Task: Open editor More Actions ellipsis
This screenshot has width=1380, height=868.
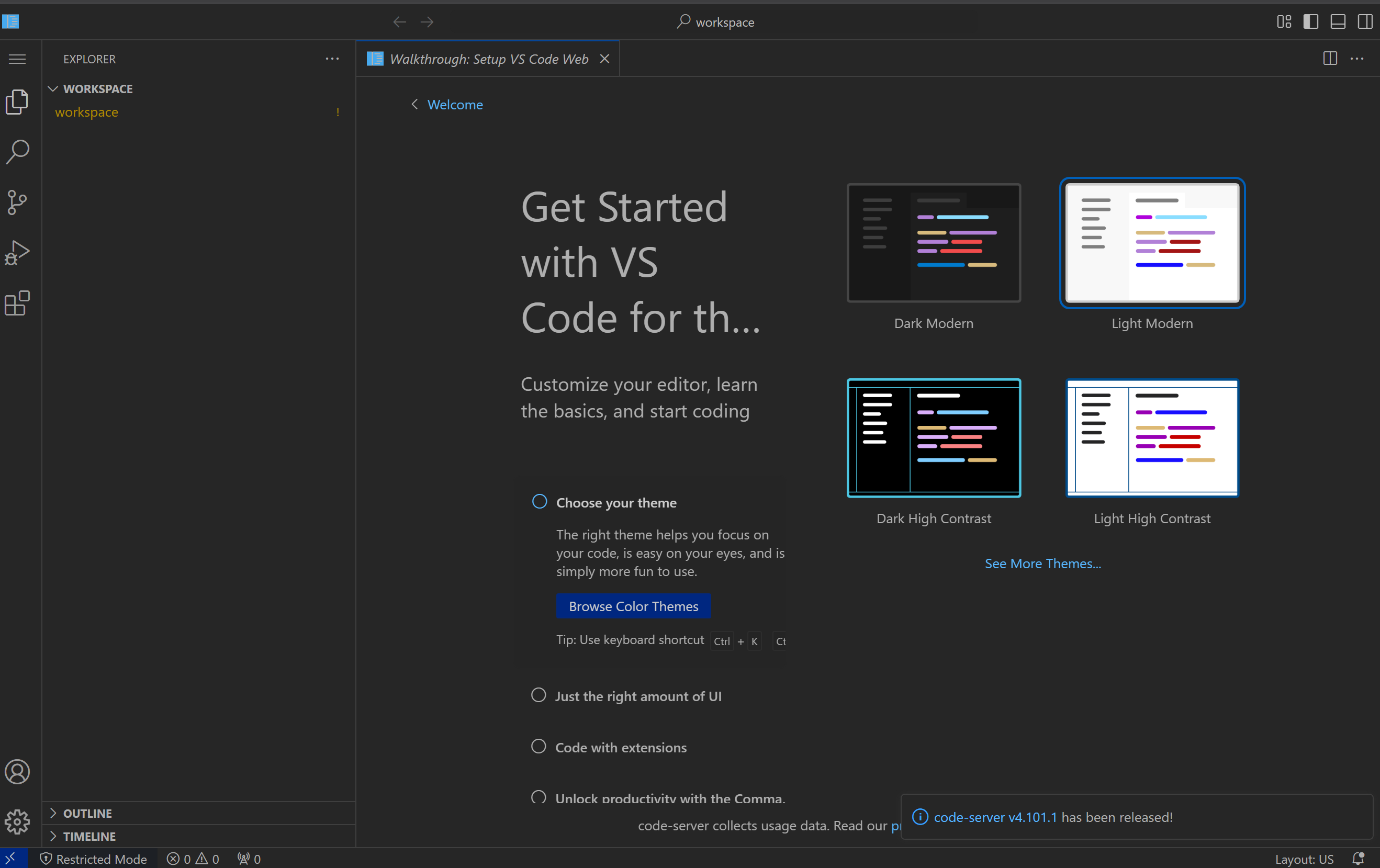Action: [1357, 59]
